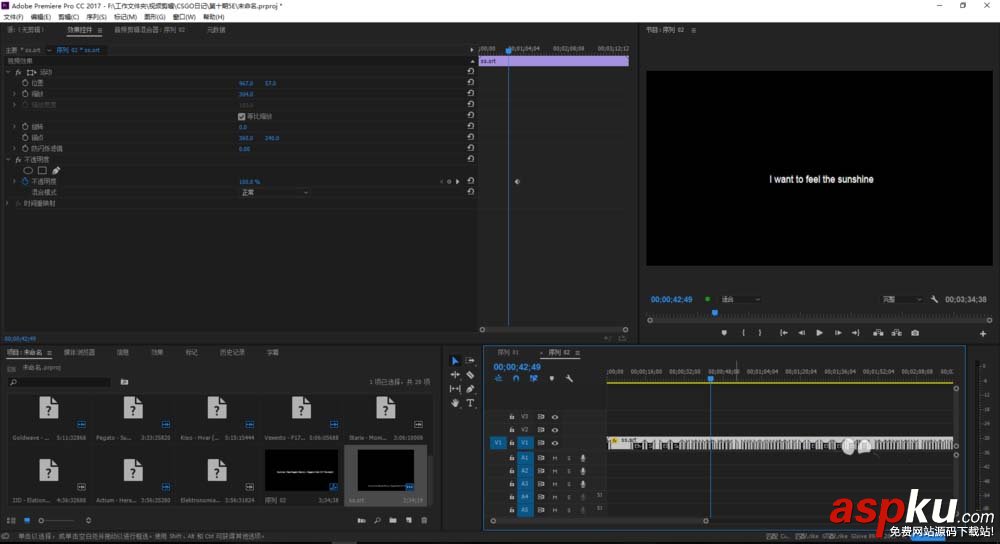Toggle Linked Selection in timeline header

(534, 379)
